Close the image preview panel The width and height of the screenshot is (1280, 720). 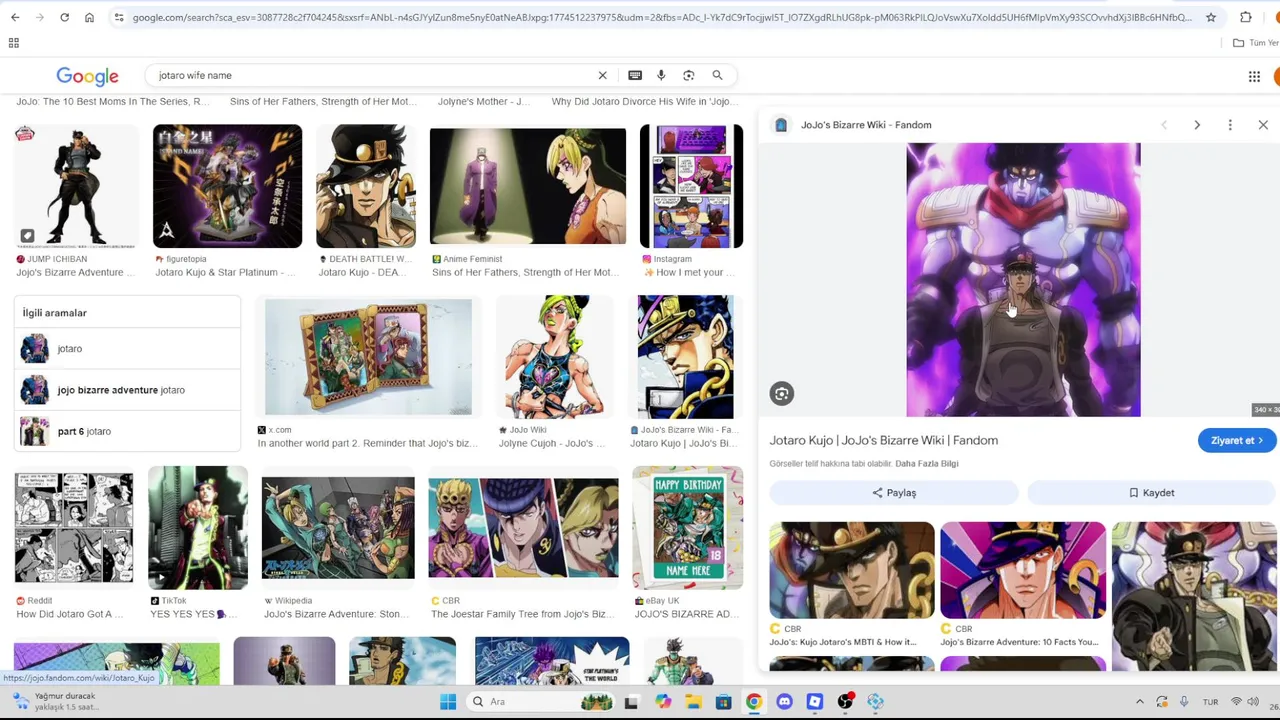pos(1263,125)
